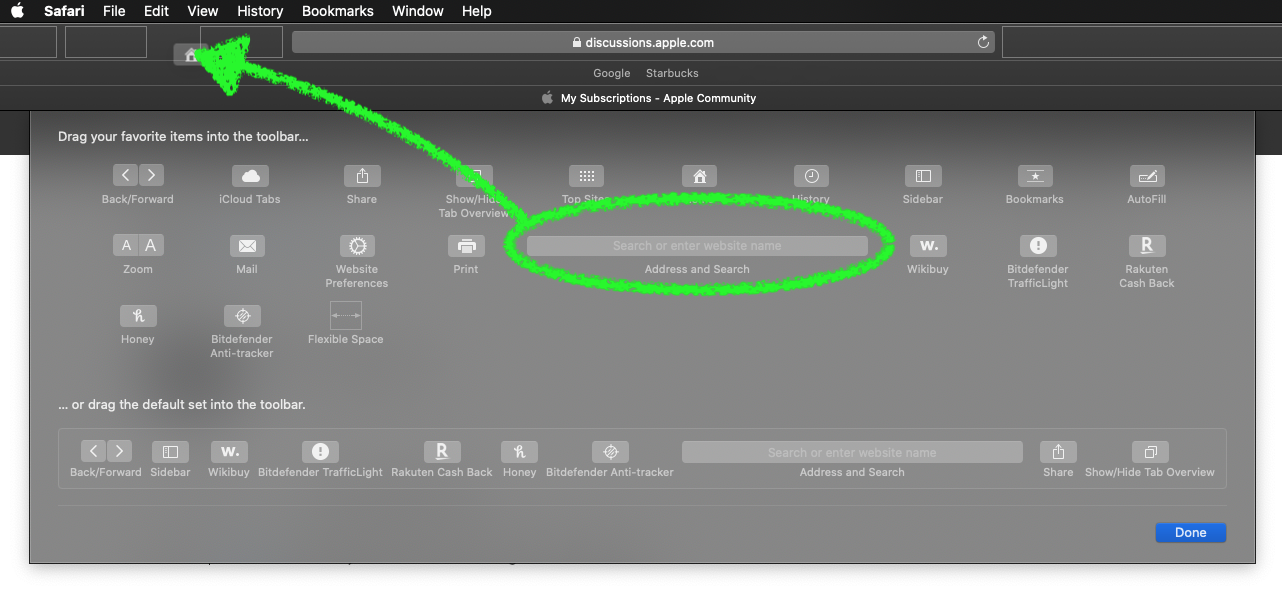Click the Forward arrow in the palette's Back/Forward item
Screen dimensions: 1282x590
tap(151, 175)
